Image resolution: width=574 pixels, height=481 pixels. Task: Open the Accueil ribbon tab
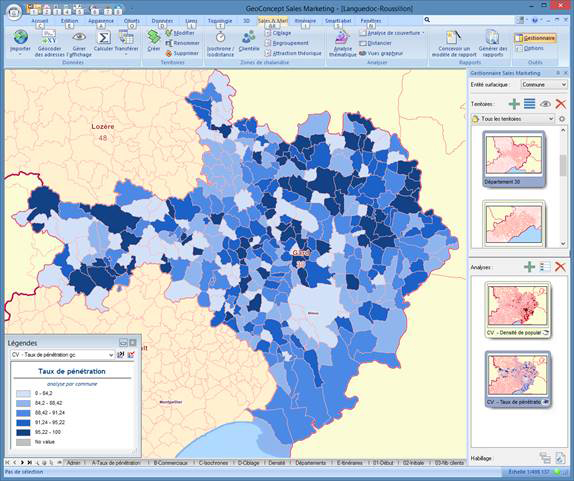tap(40, 21)
